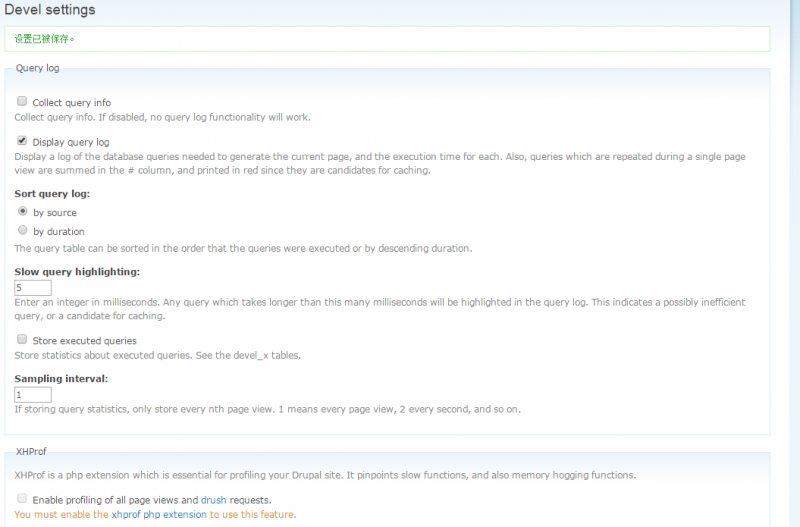
Task: Click the Devel settings page heading
Action: (49, 10)
